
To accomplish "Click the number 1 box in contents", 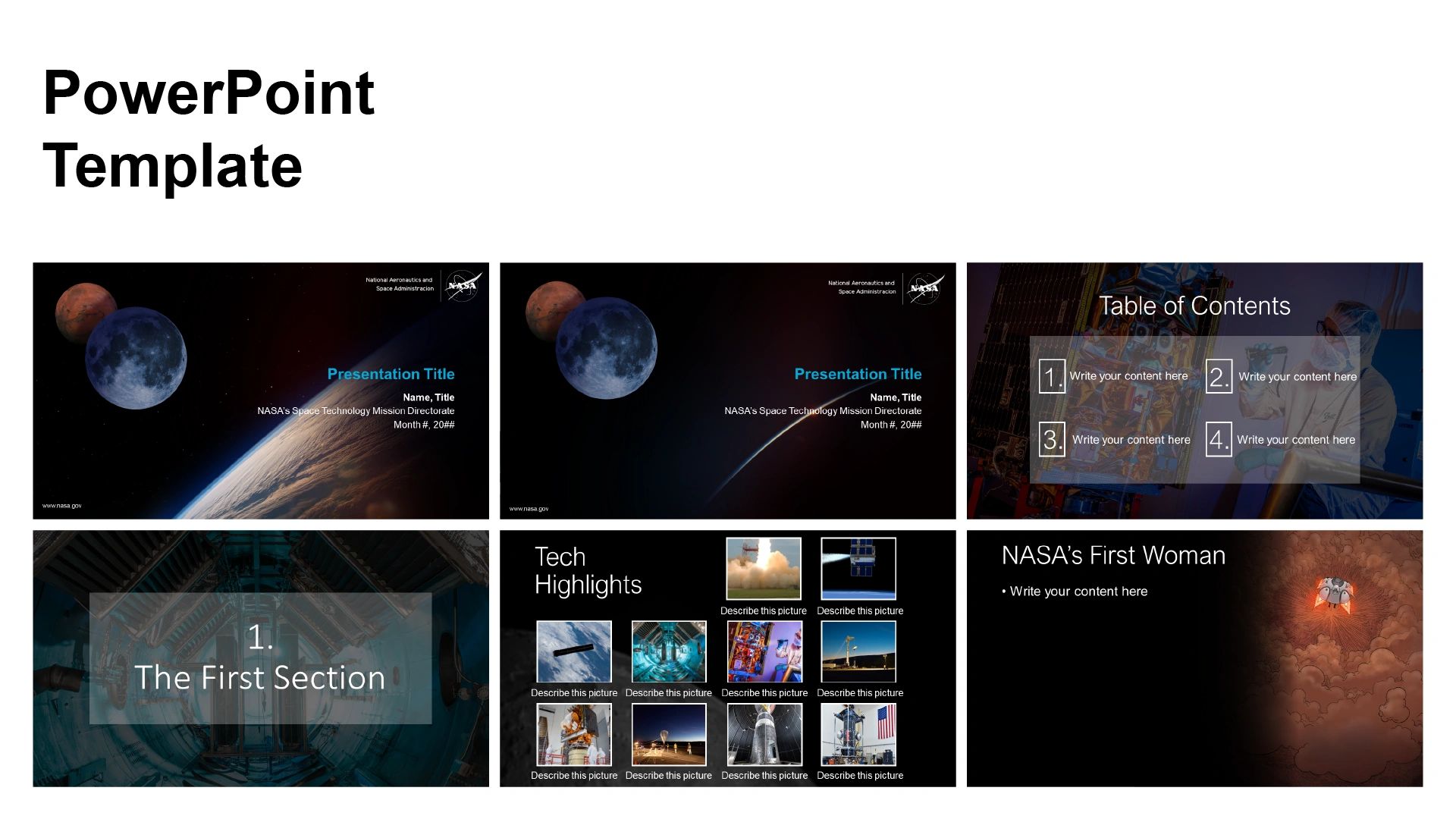I will pos(1052,376).
